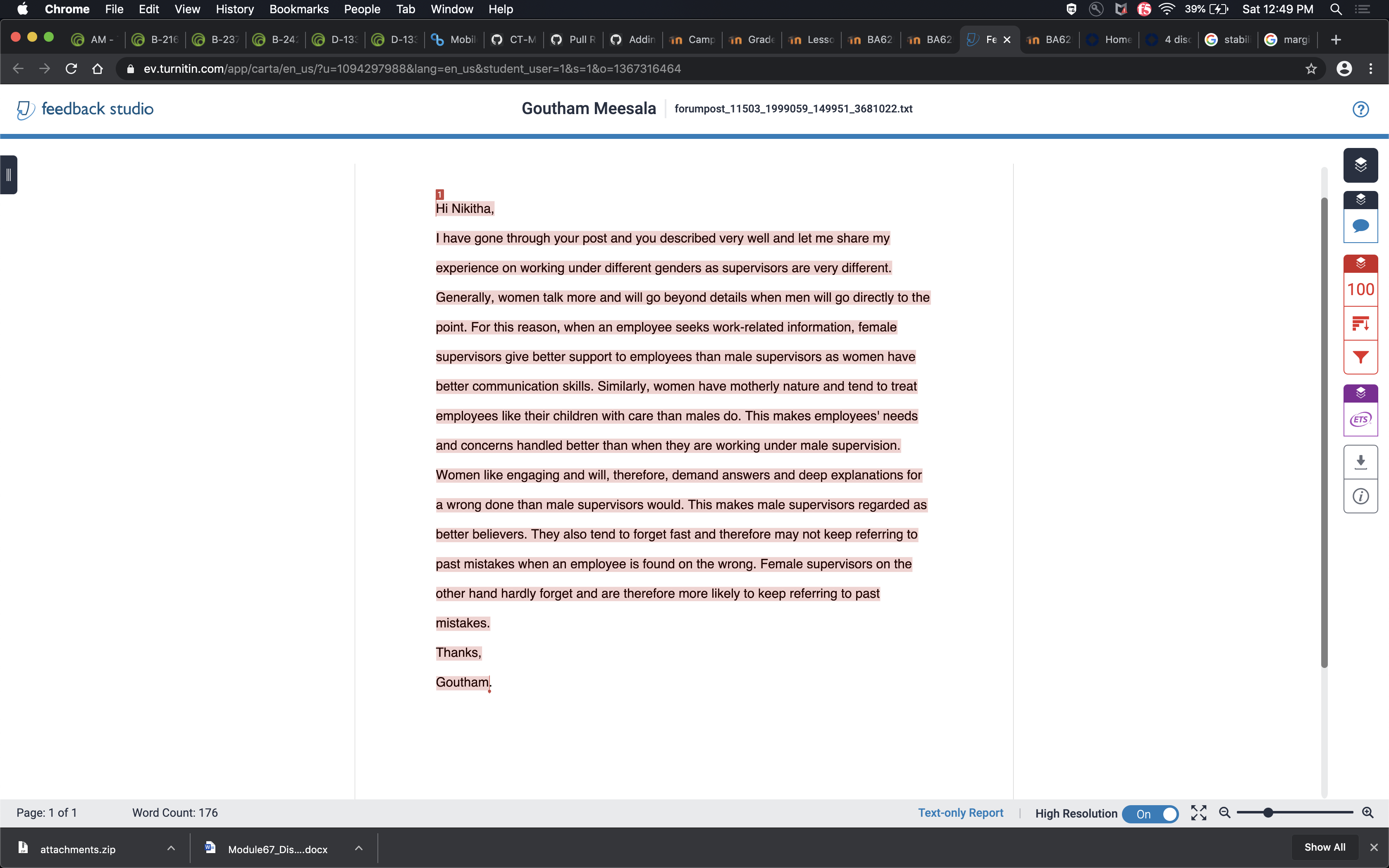Image resolution: width=1389 pixels, height=868 pixels.
Task: Switch to the Pull R GitHub tab
Action: [573, 40]
